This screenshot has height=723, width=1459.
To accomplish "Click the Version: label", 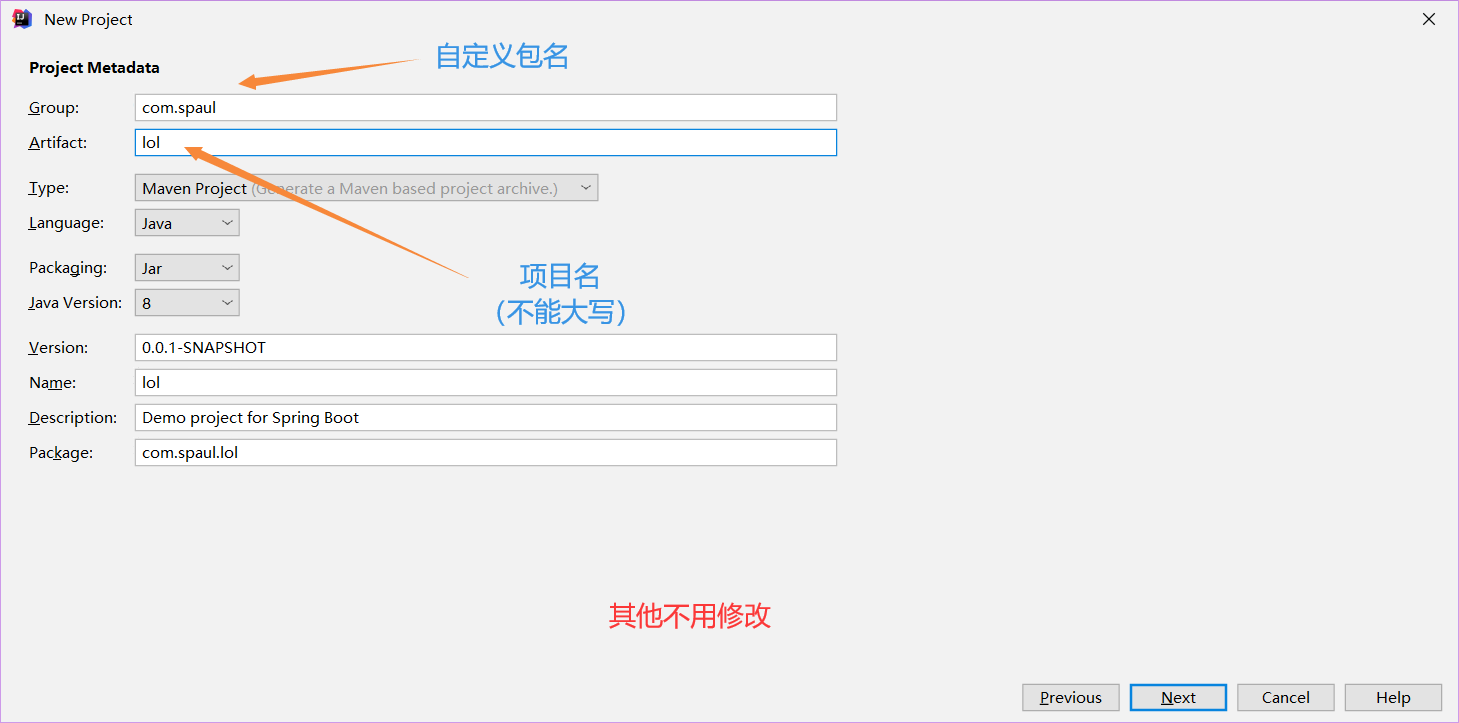I will tap(59, 348).
